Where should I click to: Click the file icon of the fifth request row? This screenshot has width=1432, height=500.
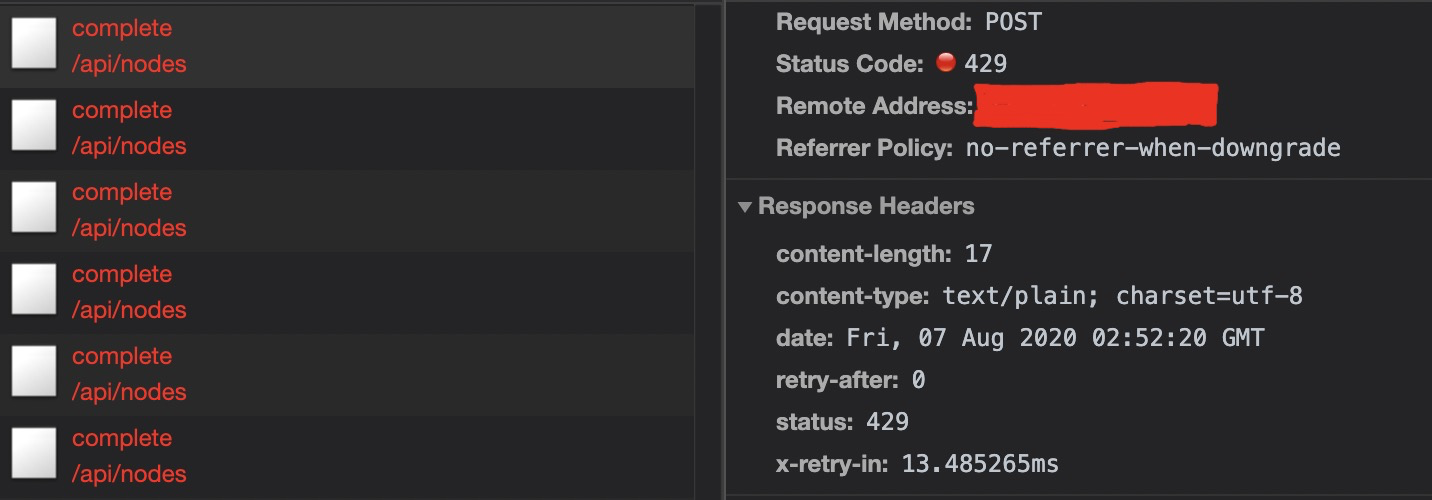pos(33,373)
